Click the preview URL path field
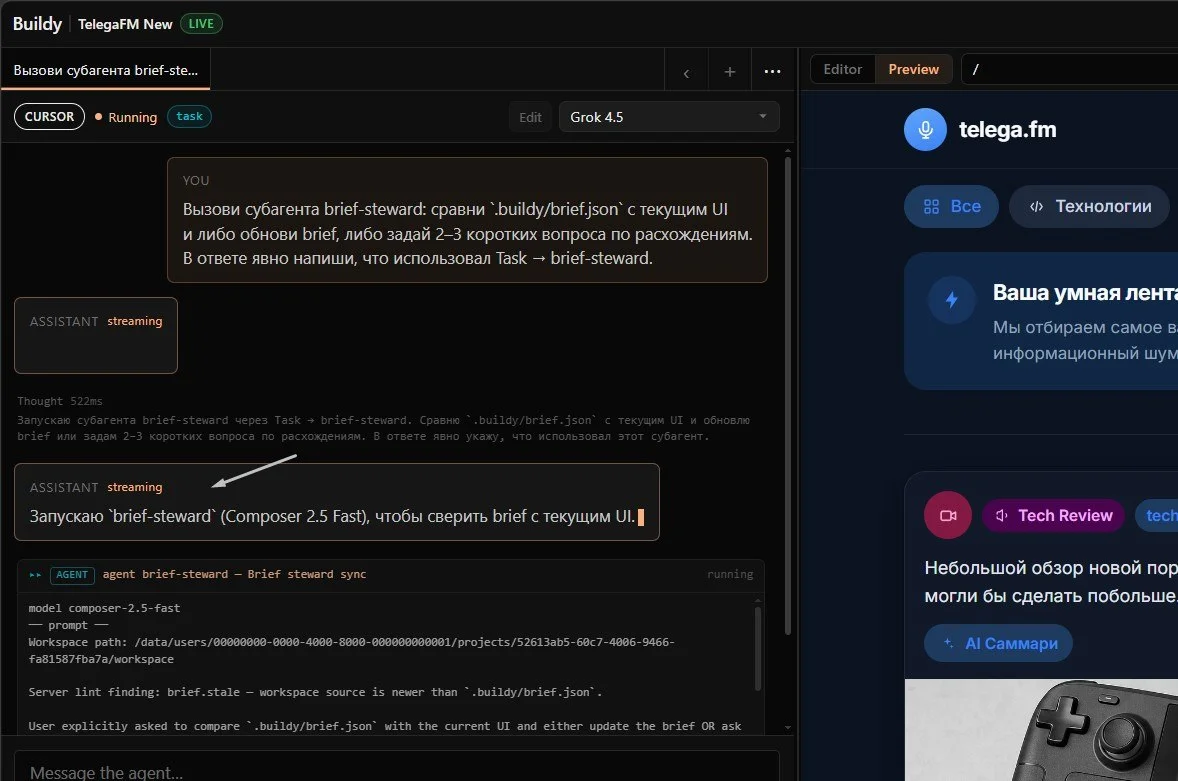Image resolution: width=1178 pixels, height=781 pixels. click(x=1070, y=69)
